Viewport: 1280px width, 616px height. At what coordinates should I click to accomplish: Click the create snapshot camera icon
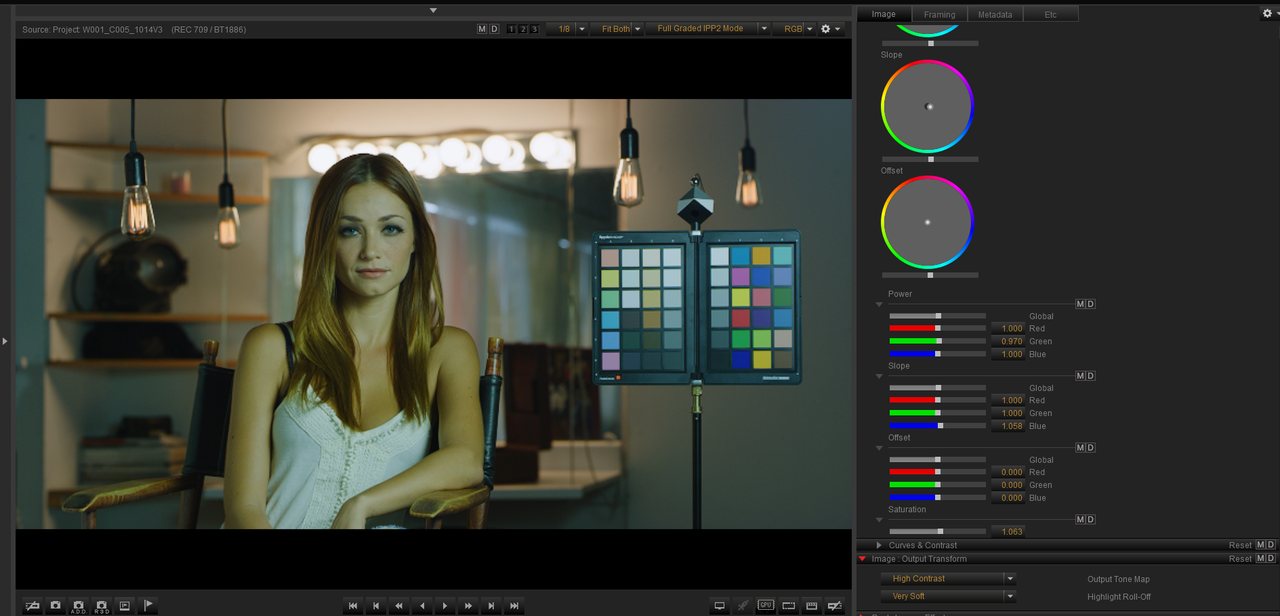tap(55, 606)
